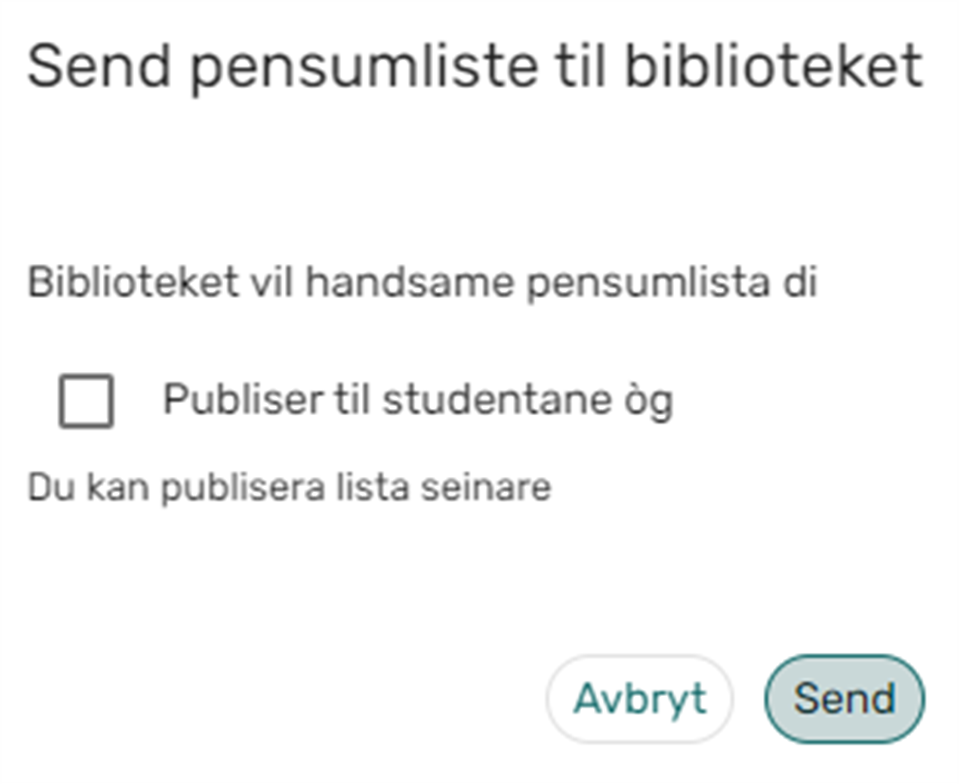The image size is (959, 784).
Task: Select the word biblioteket in the title
Action: click(773, 66)
